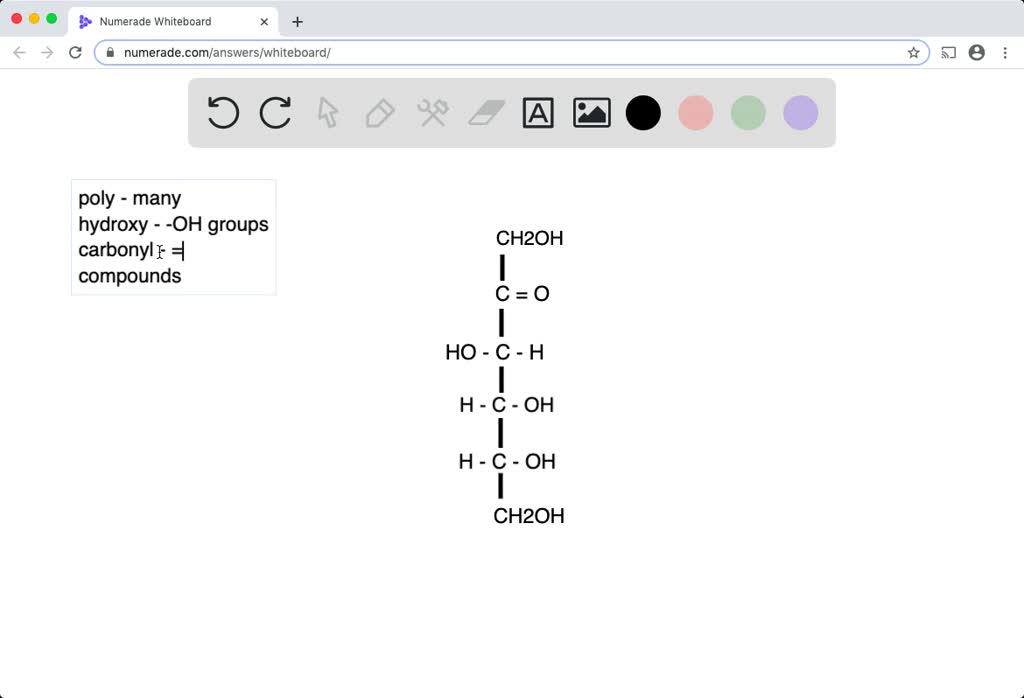The height and width of the screenshot is (698, 1024).
Task: Select the 'C = O' label
Action: 522,294
